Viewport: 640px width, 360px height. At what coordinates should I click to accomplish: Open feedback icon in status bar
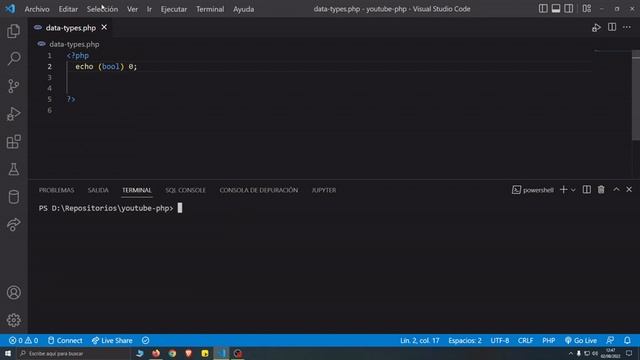tap(610, 340)
